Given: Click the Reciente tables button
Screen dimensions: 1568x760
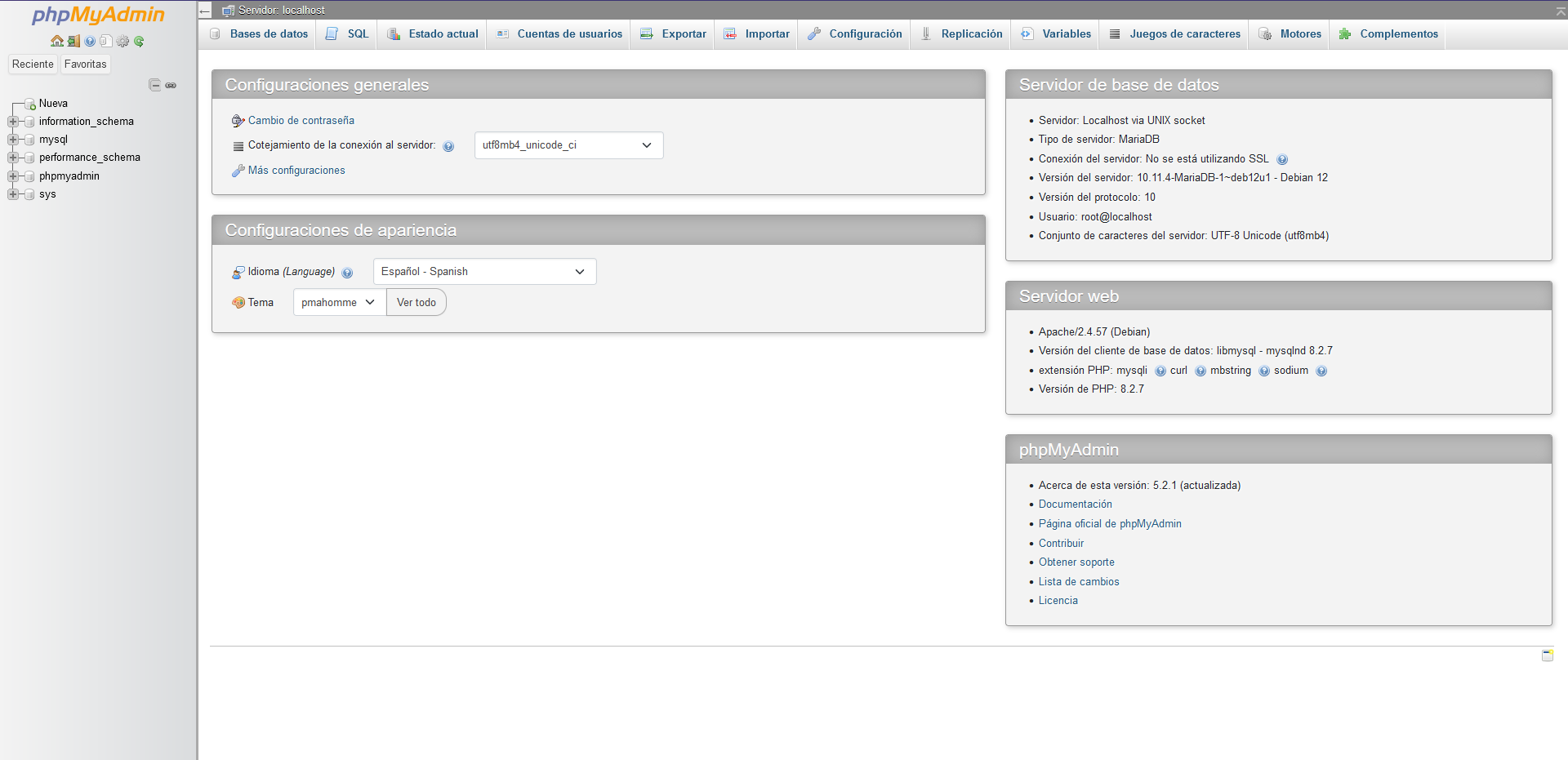Looking at the screenshot, I should tap(33, 64).
